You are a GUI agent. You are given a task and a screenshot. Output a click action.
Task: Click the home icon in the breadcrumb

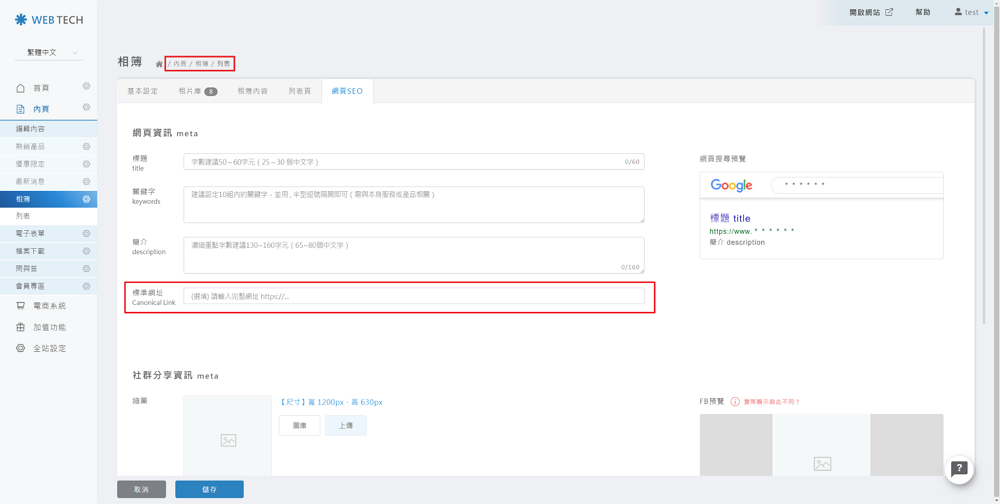point(159,64)
